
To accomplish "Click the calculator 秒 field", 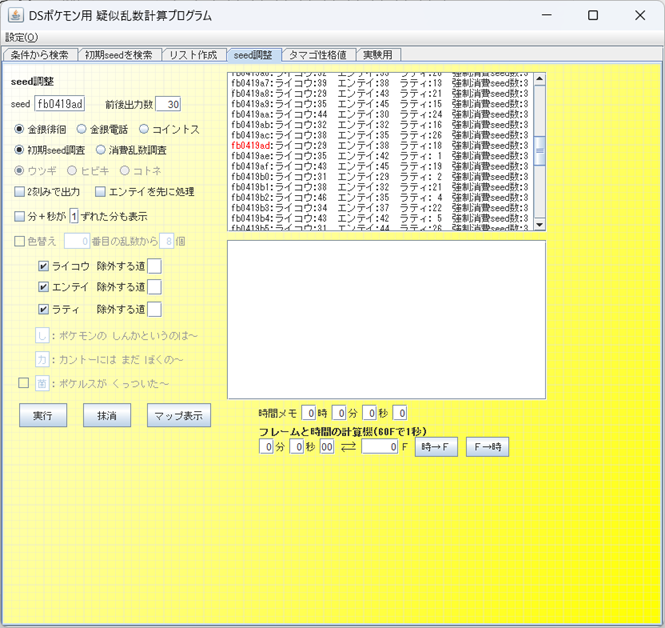I will pos(296,447).
